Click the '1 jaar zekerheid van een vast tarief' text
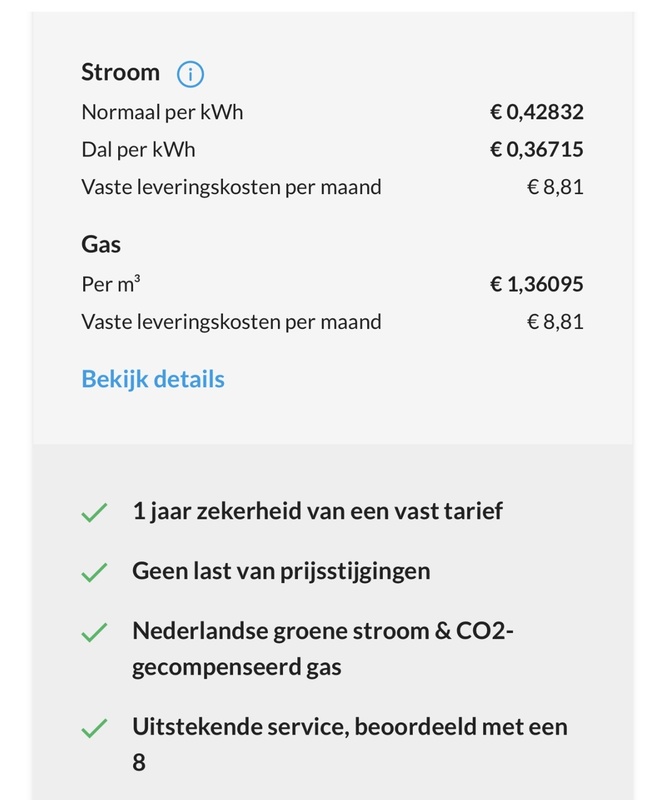Viewport: 649px width, 800px height. coord(317,512)
